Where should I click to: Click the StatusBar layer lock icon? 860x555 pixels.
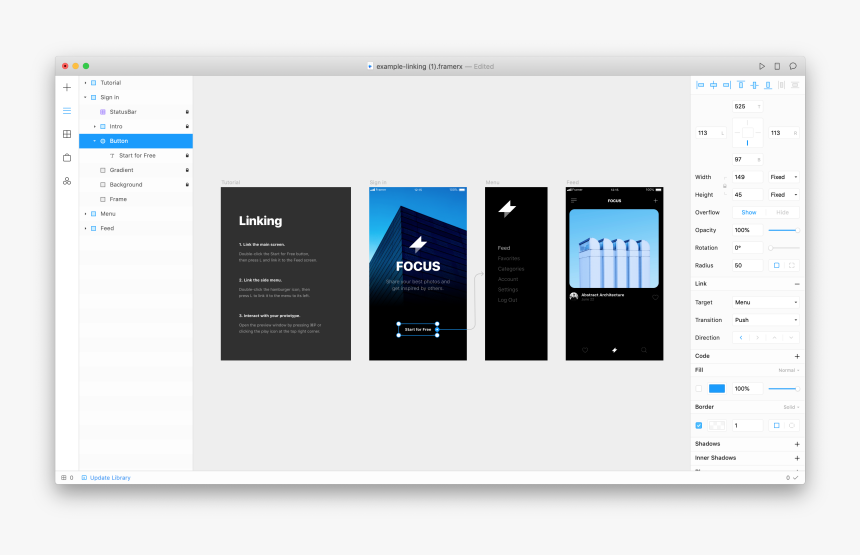187,112
